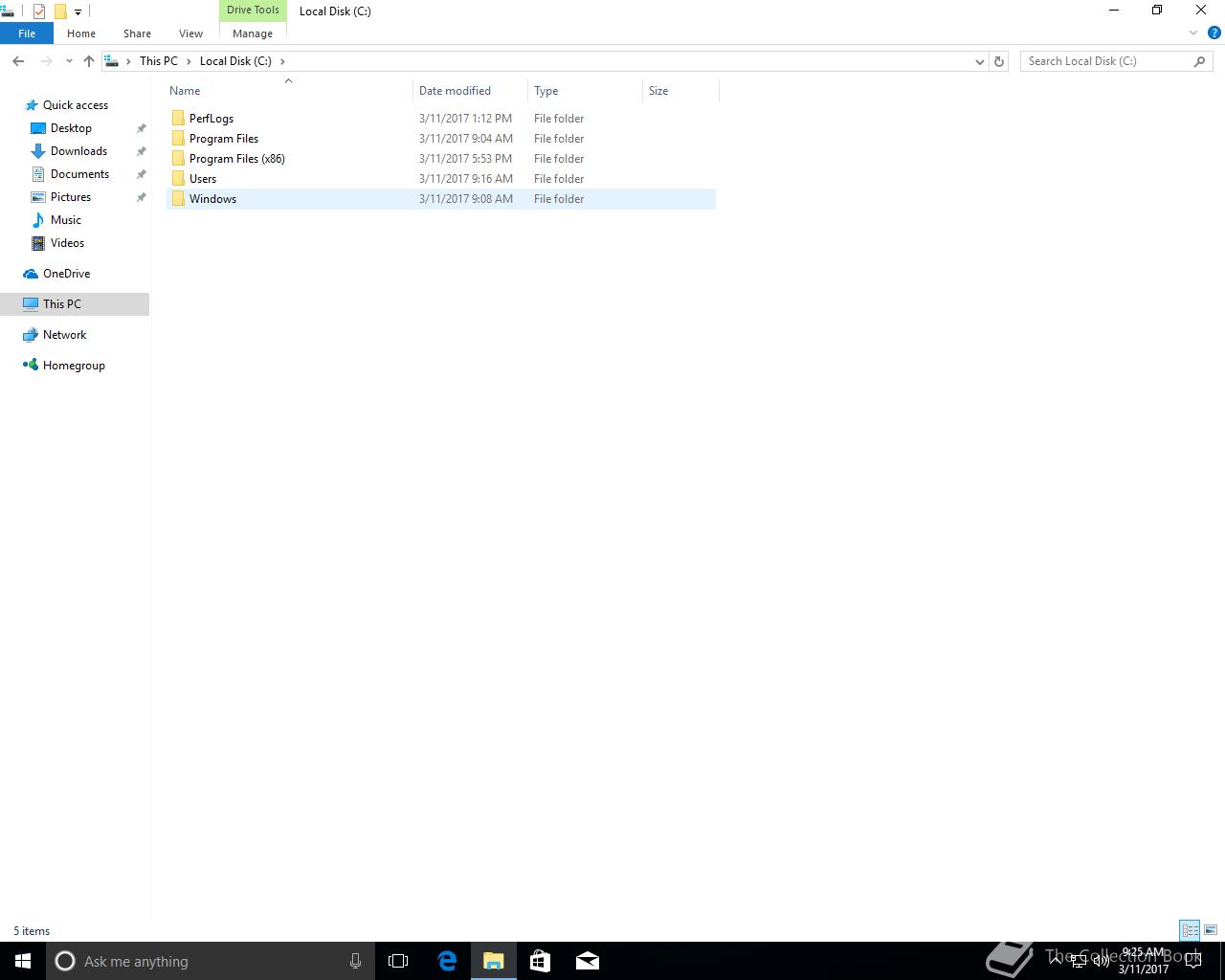Go up one level with the Up arrow
Screen dimensions: 1225x980
(x=89, y=61)
